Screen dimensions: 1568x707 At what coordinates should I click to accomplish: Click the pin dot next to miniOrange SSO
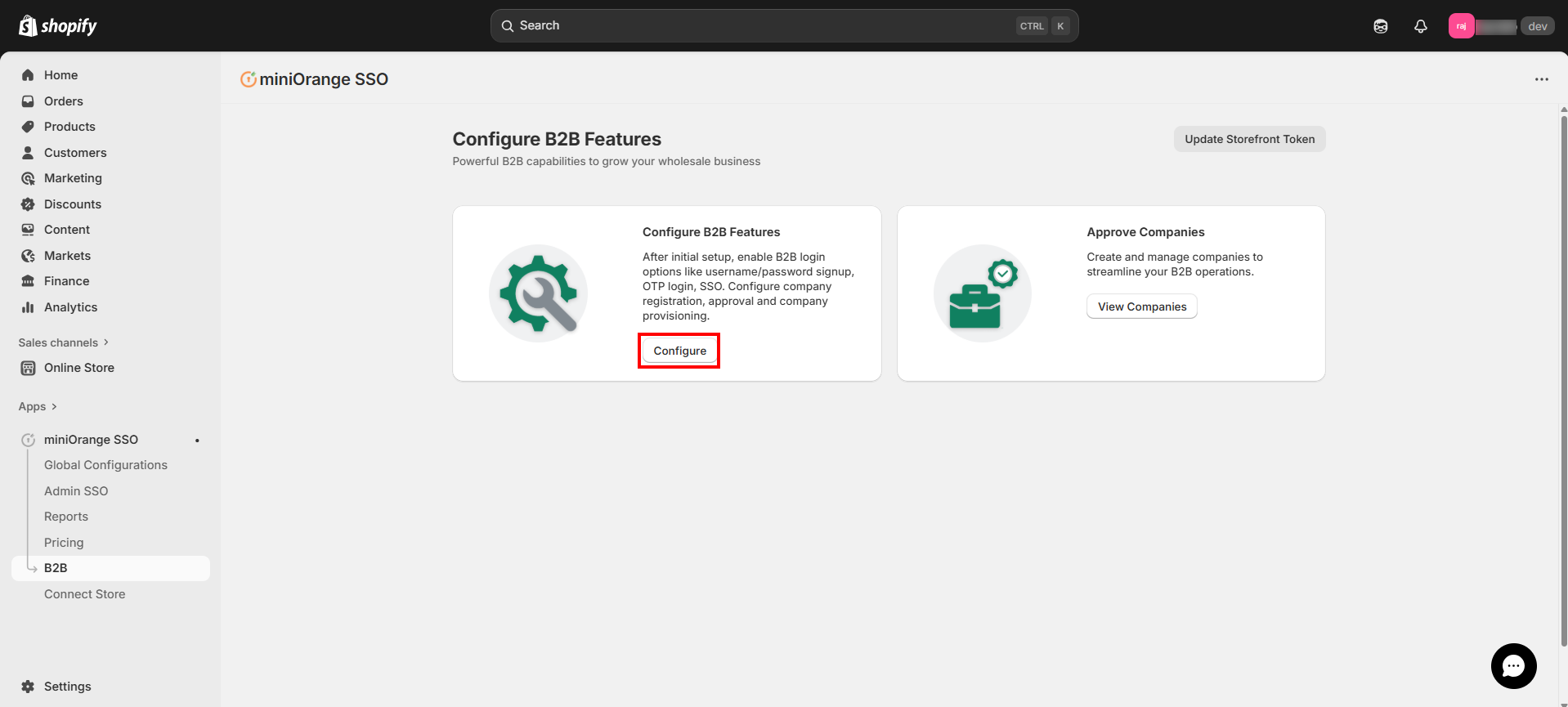click(197, 441)
